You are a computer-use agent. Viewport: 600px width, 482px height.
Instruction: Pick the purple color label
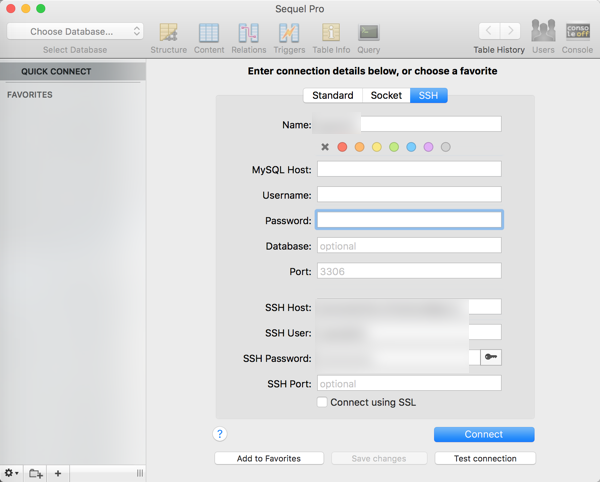coord(428,147)
